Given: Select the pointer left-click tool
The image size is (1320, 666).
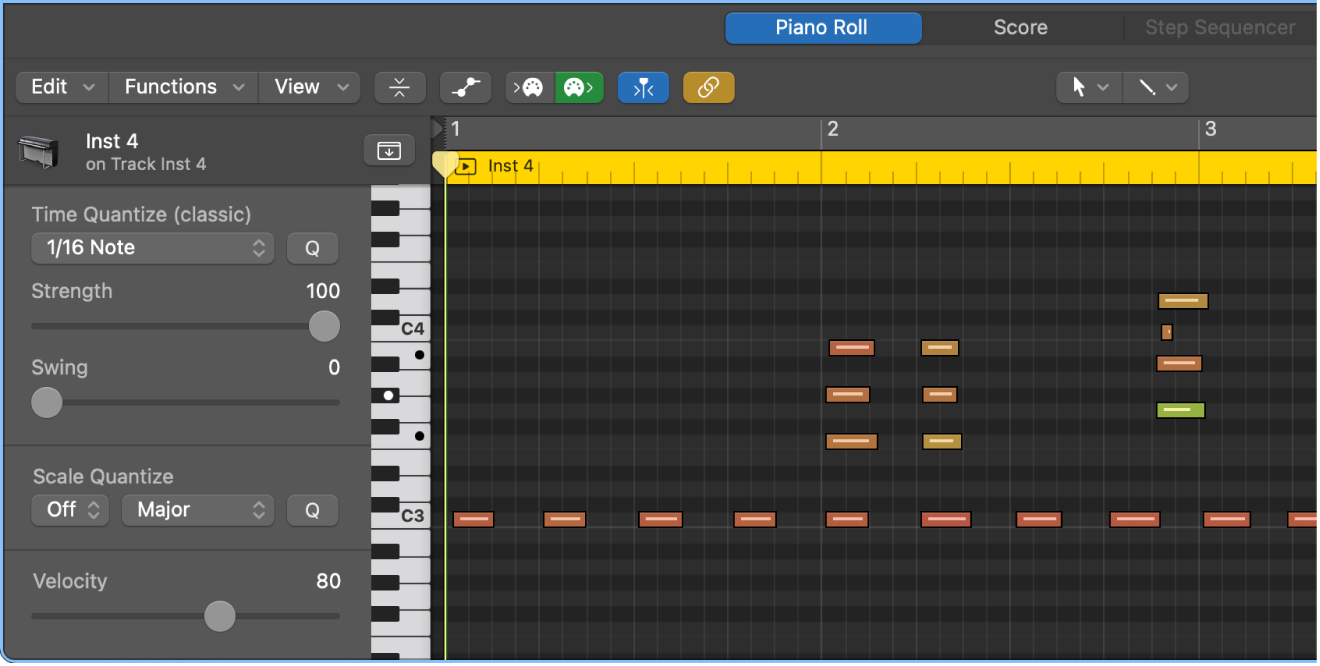Looking at the screenshot, I should click(1089, 88).
